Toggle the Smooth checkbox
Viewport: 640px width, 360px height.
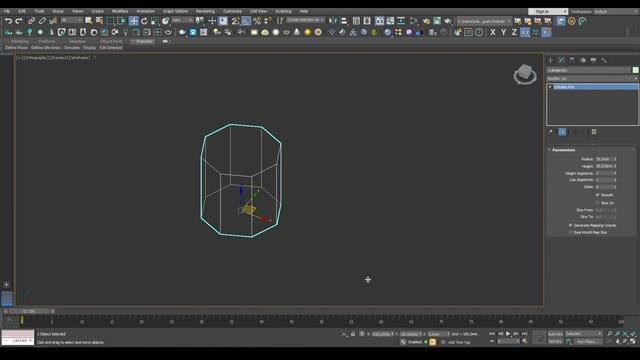point(598,195)
